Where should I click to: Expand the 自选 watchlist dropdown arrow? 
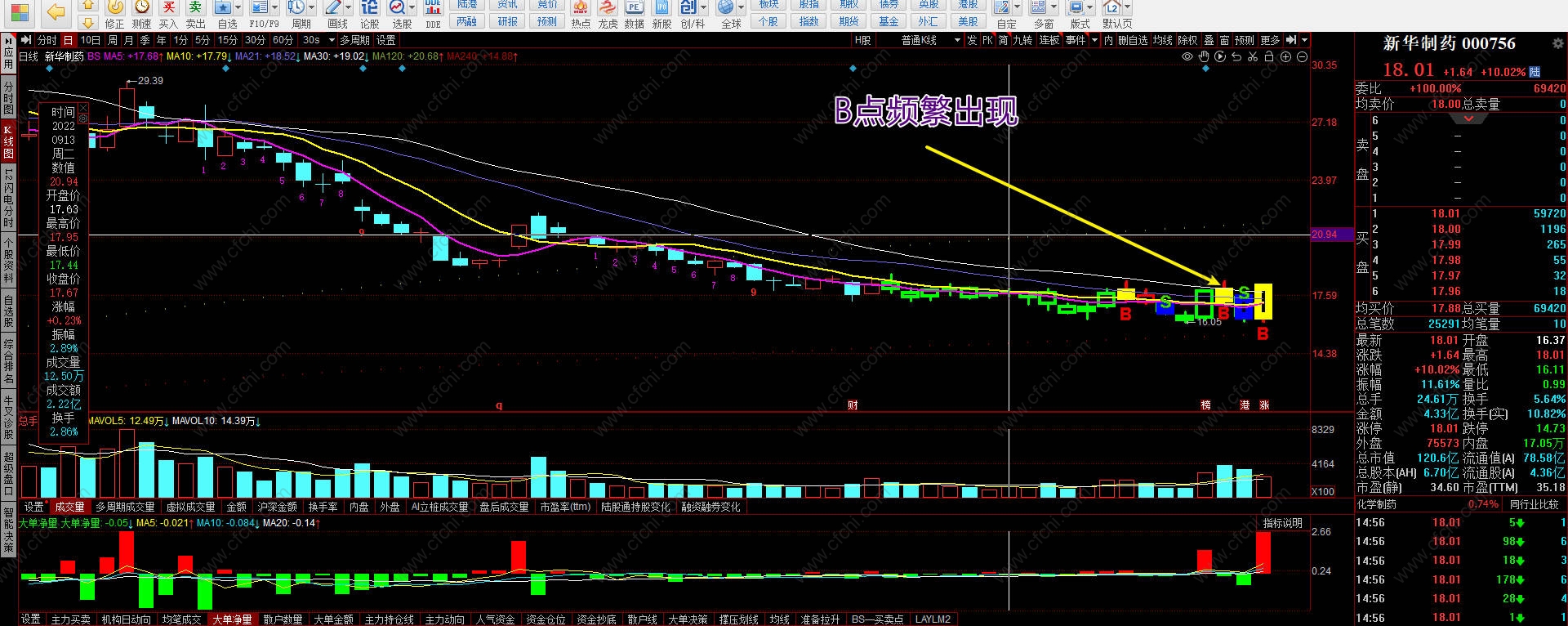(x=238, y=8)
